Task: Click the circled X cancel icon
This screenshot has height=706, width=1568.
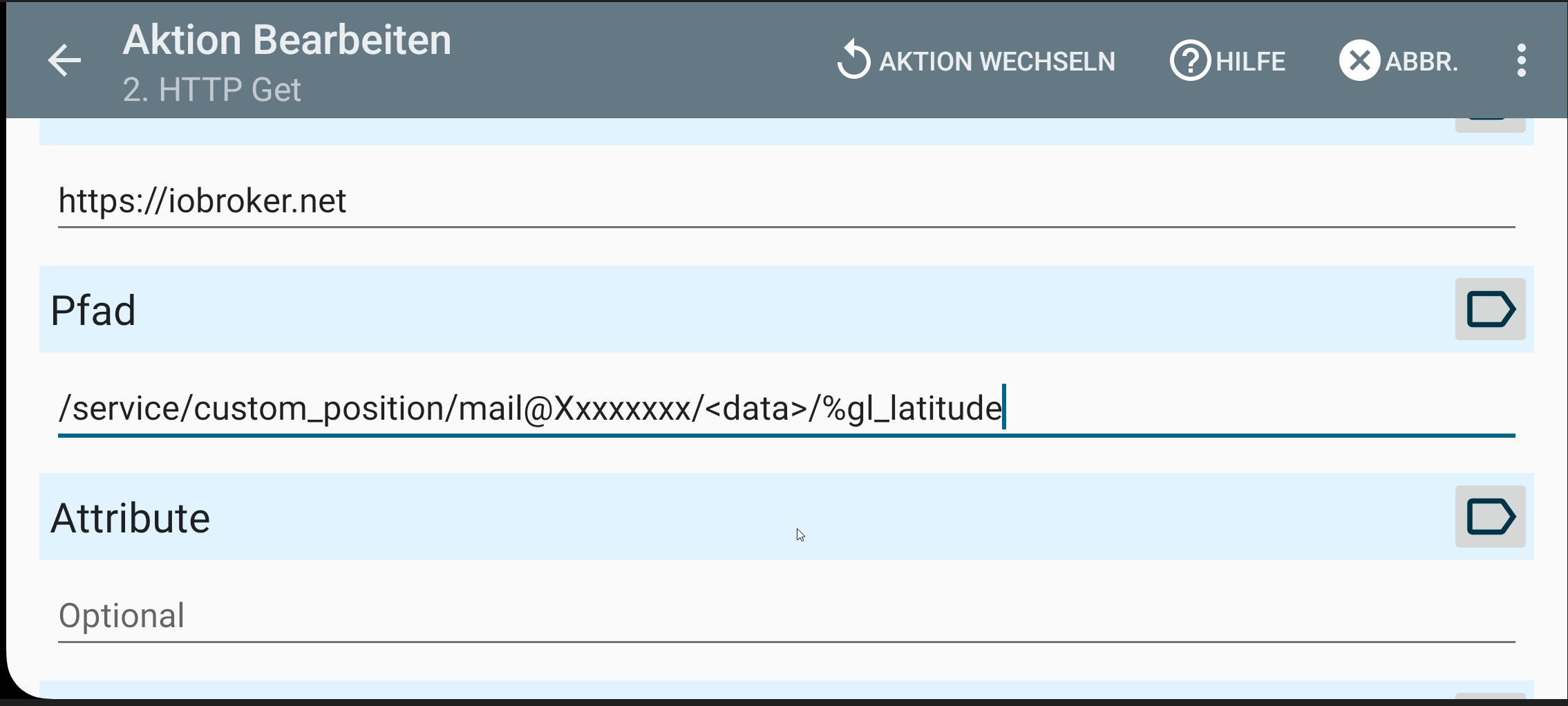Action: pos(1359,61)
